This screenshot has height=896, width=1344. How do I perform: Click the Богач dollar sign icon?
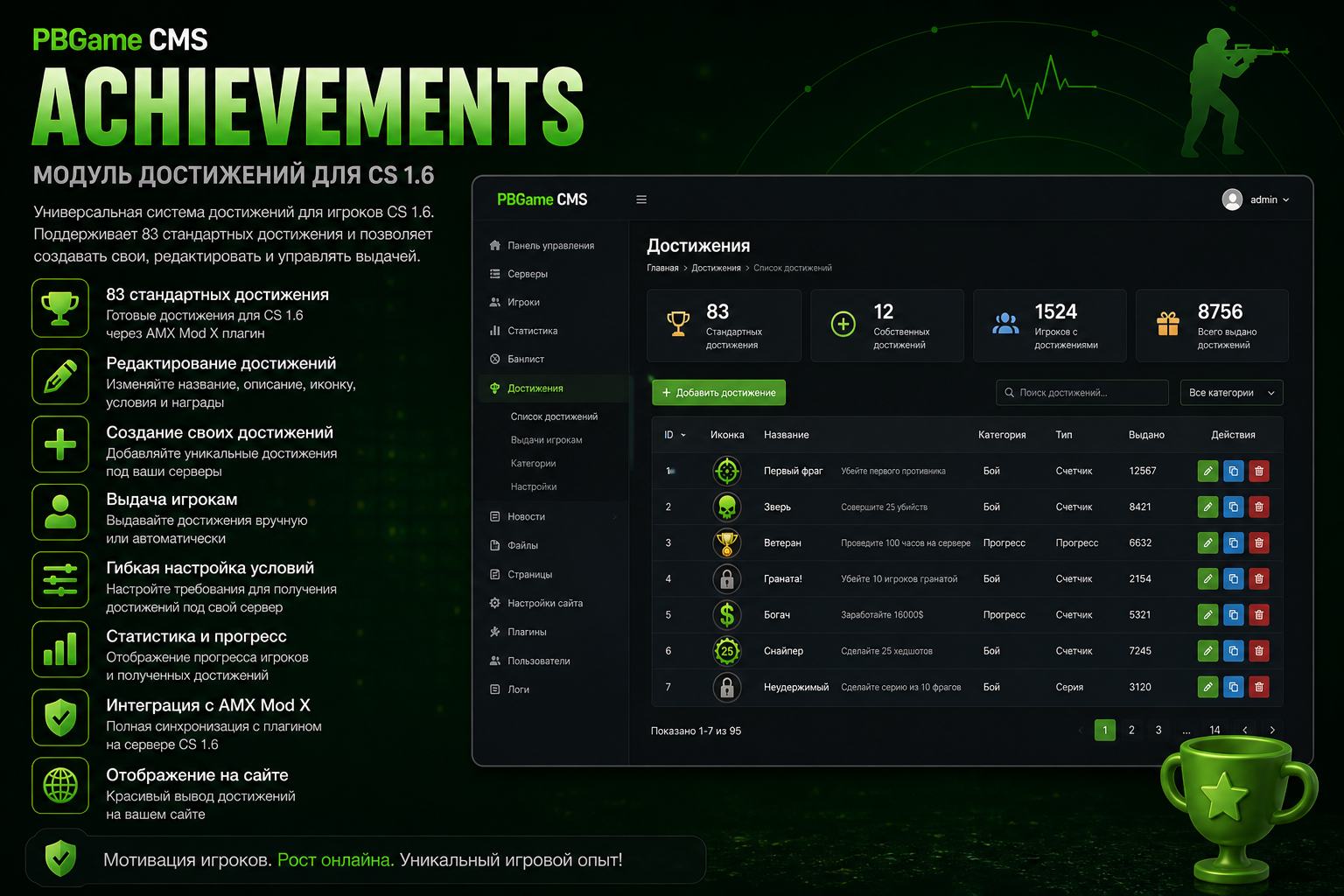(726, 615)
